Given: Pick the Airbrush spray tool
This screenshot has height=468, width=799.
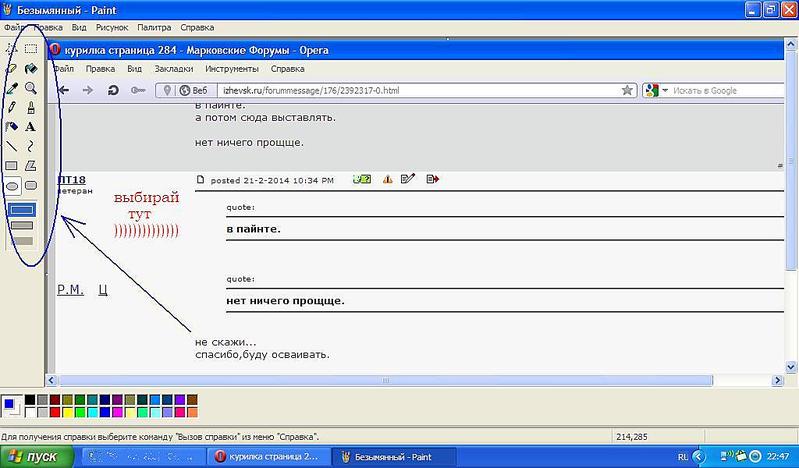Looking at the screenshot, I should (x=11, y=126).
